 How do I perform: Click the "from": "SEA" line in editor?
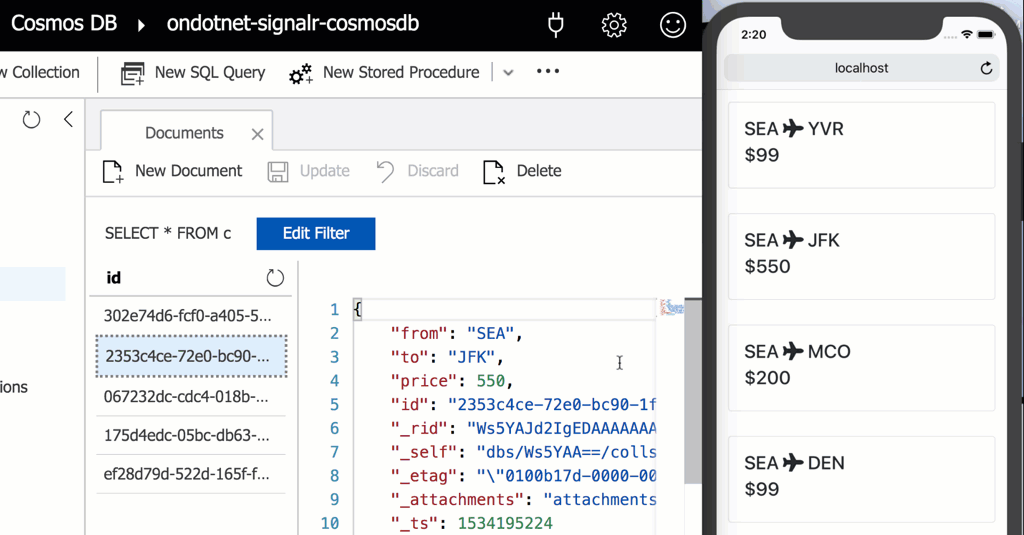click(456, 333)
